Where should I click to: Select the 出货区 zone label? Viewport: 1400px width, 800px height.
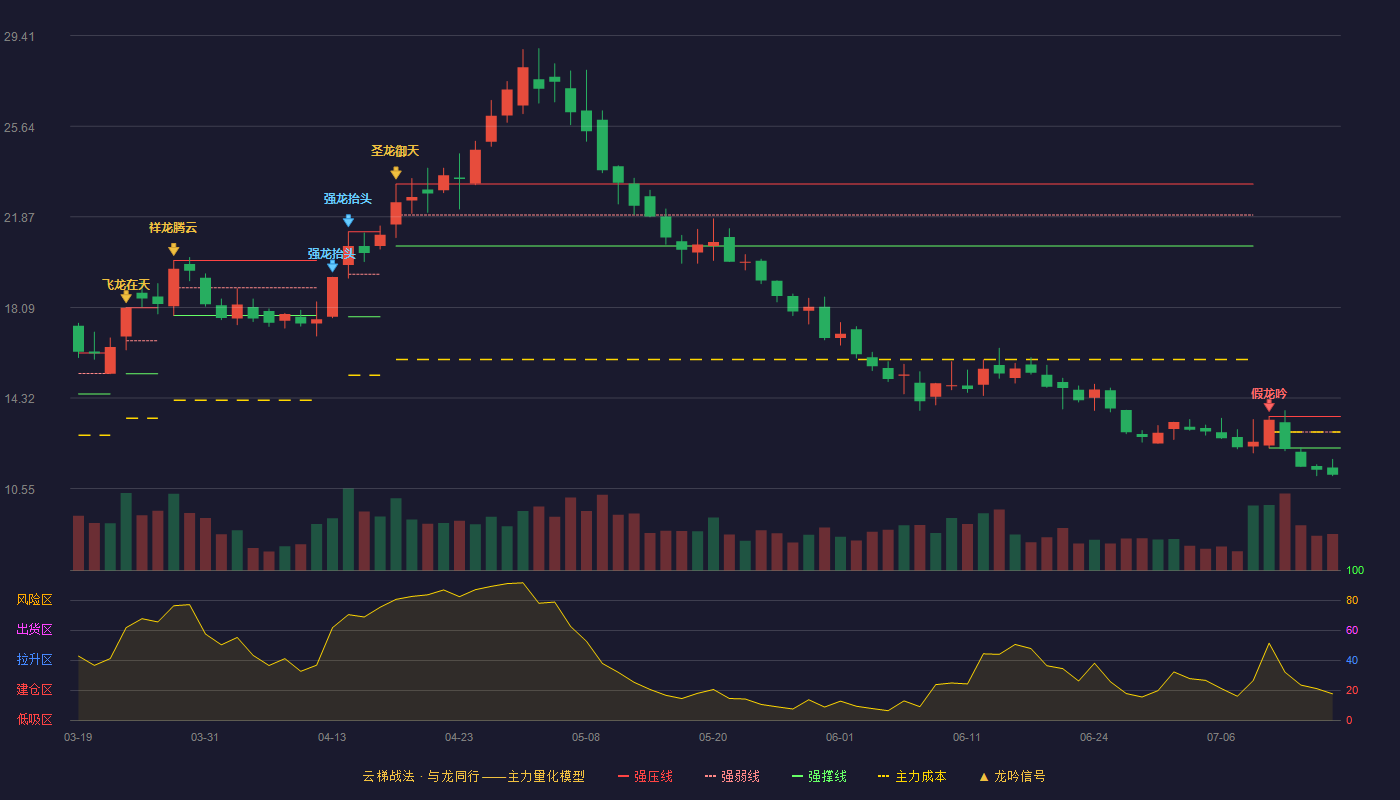[34, 630]
